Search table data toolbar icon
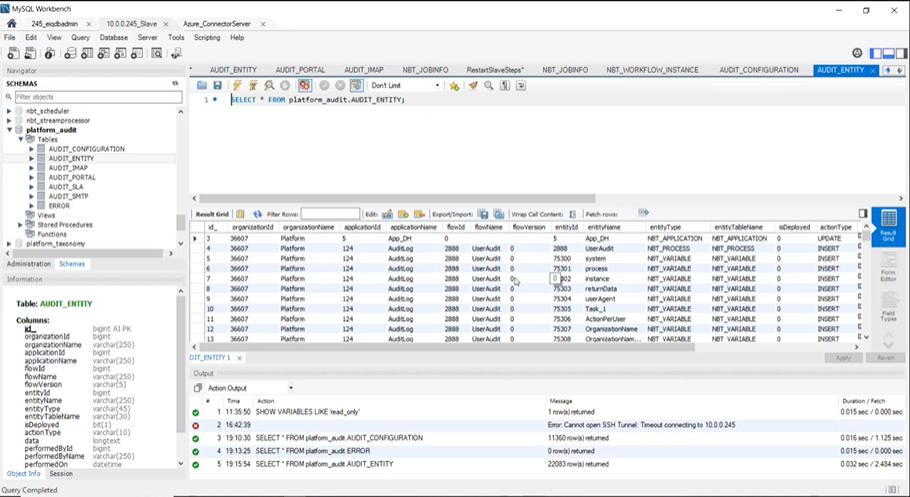 (157, 53)
